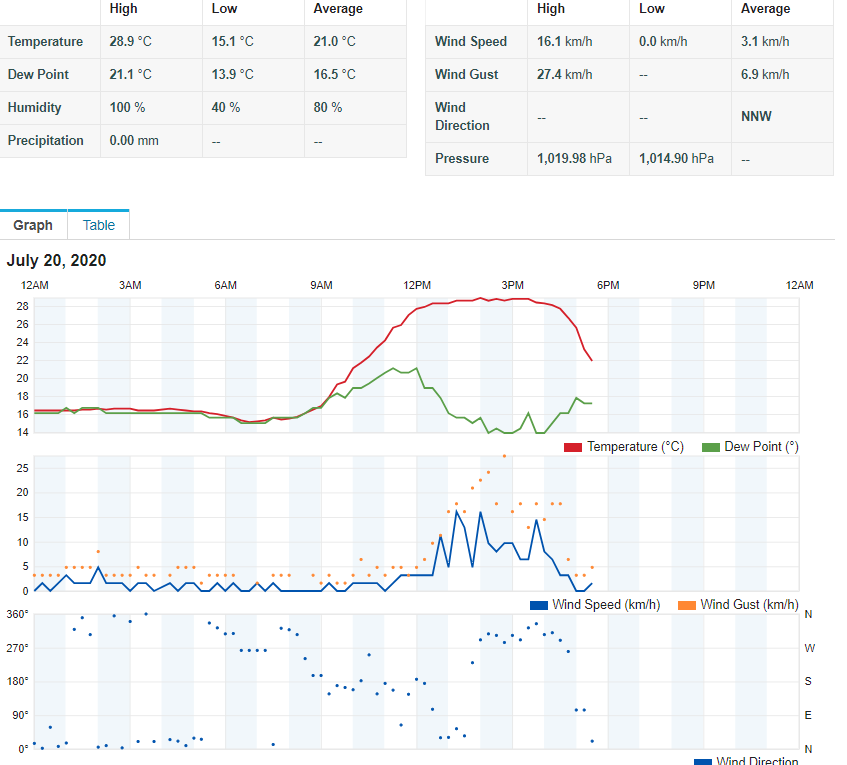
Task: Click the 15.1 °C low temperature value
Action: click(x=232, y=42)
